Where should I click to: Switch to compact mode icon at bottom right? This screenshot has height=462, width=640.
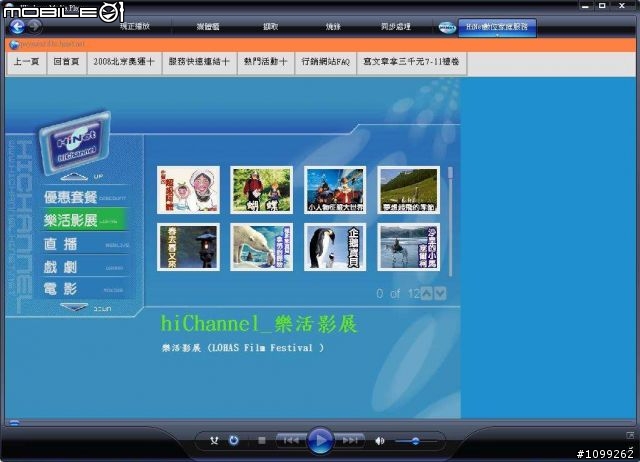click(631, 435)
